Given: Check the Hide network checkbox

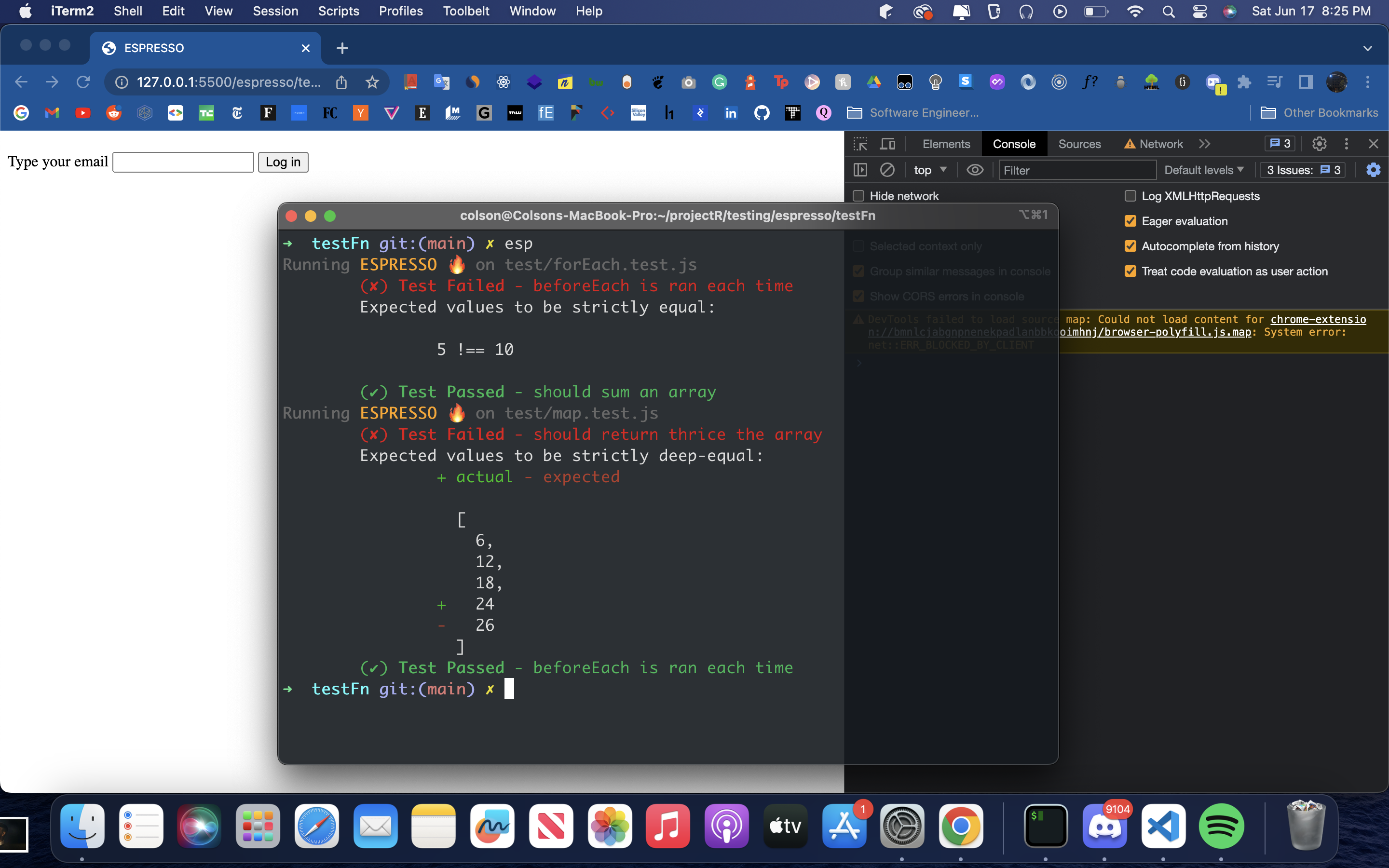Looking at the screenshot, I should [x=858, y=196].
